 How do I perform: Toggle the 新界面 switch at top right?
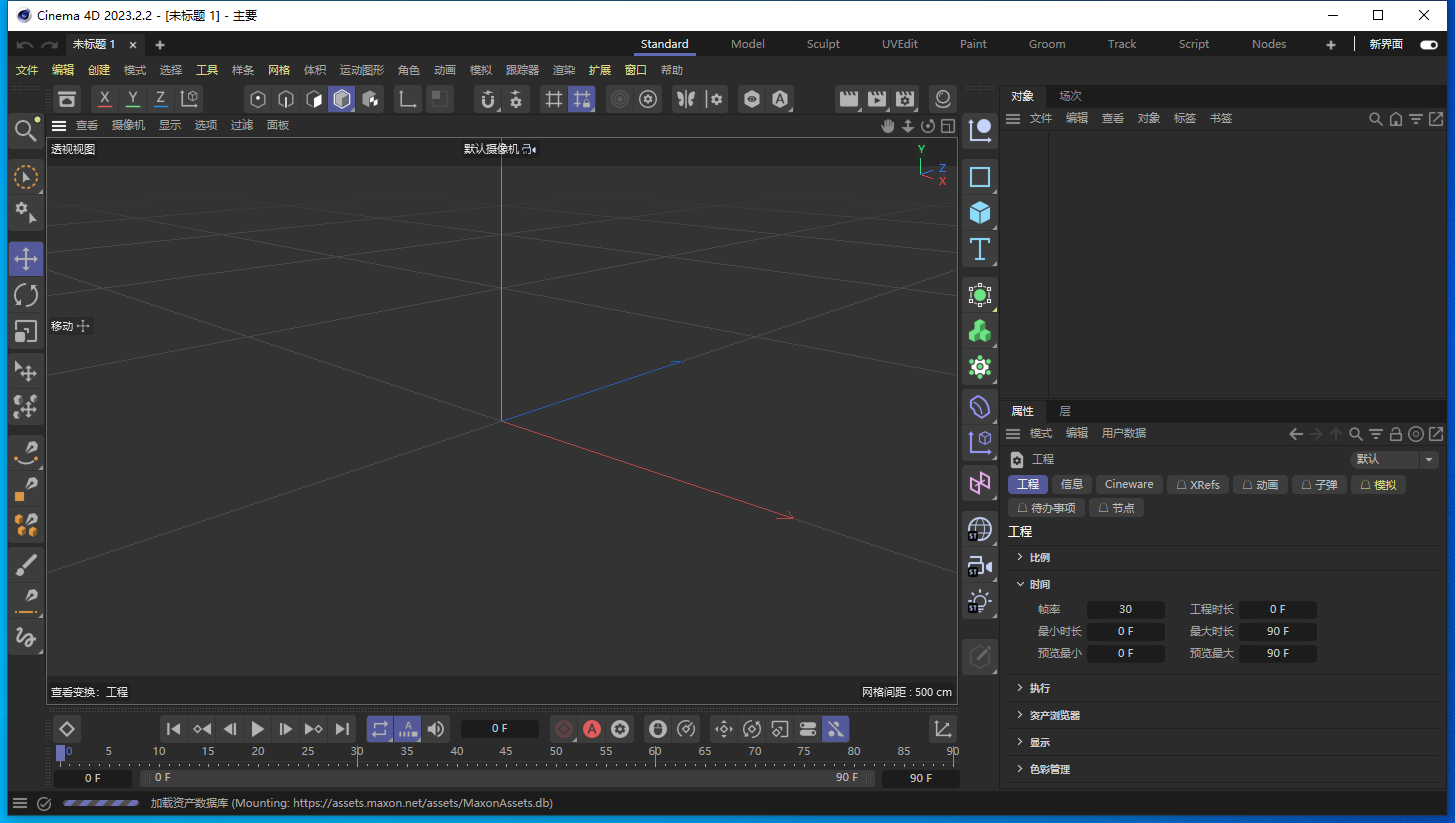coord(1428,44)
